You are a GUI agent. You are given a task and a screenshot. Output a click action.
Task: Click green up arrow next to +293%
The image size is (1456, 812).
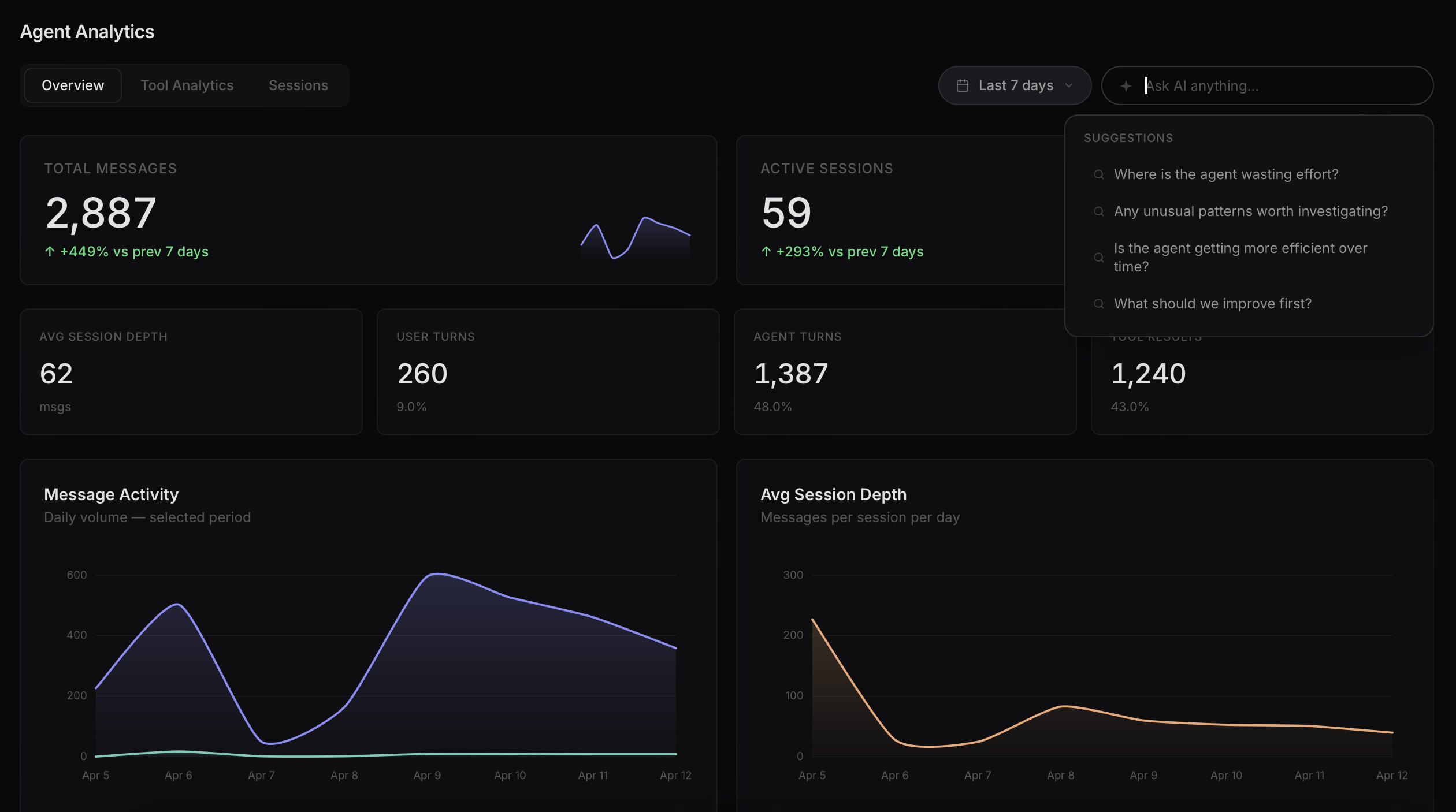(x=766, y=252)
